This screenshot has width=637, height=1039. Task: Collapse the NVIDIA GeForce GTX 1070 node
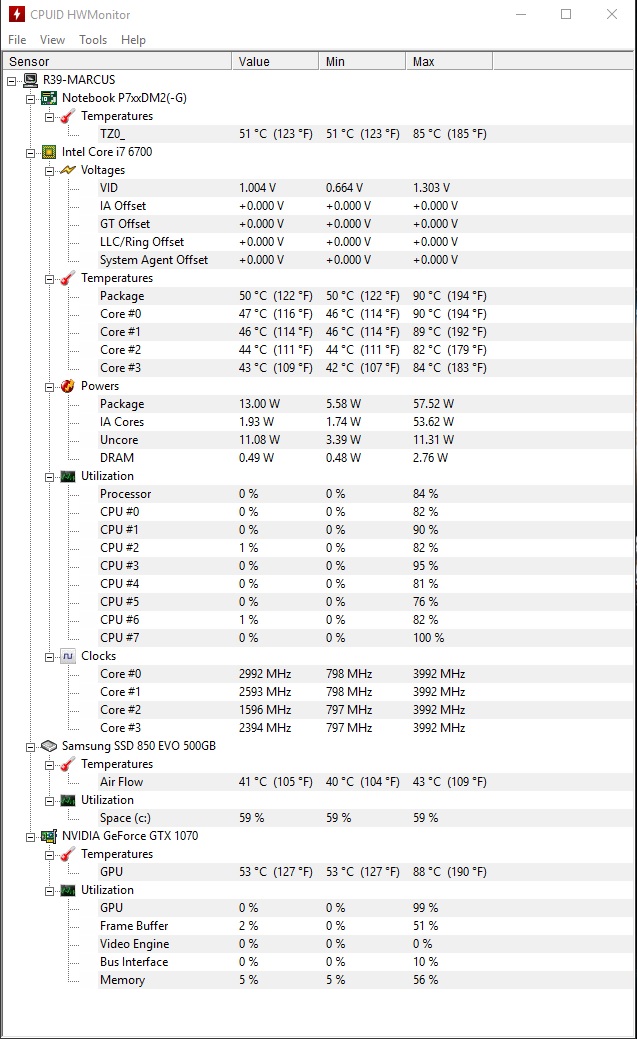point(30,838)
